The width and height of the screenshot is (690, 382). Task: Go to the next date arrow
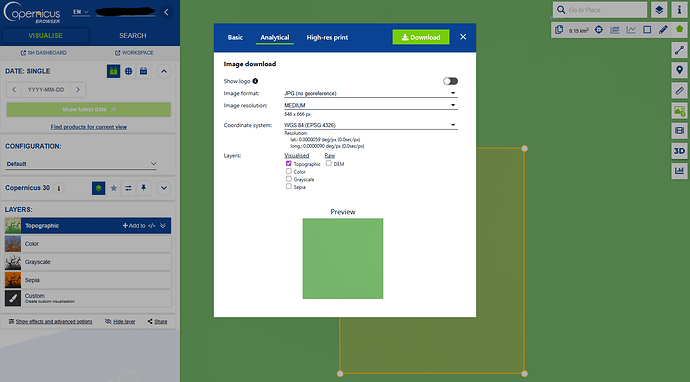click(x=78, y=90)
